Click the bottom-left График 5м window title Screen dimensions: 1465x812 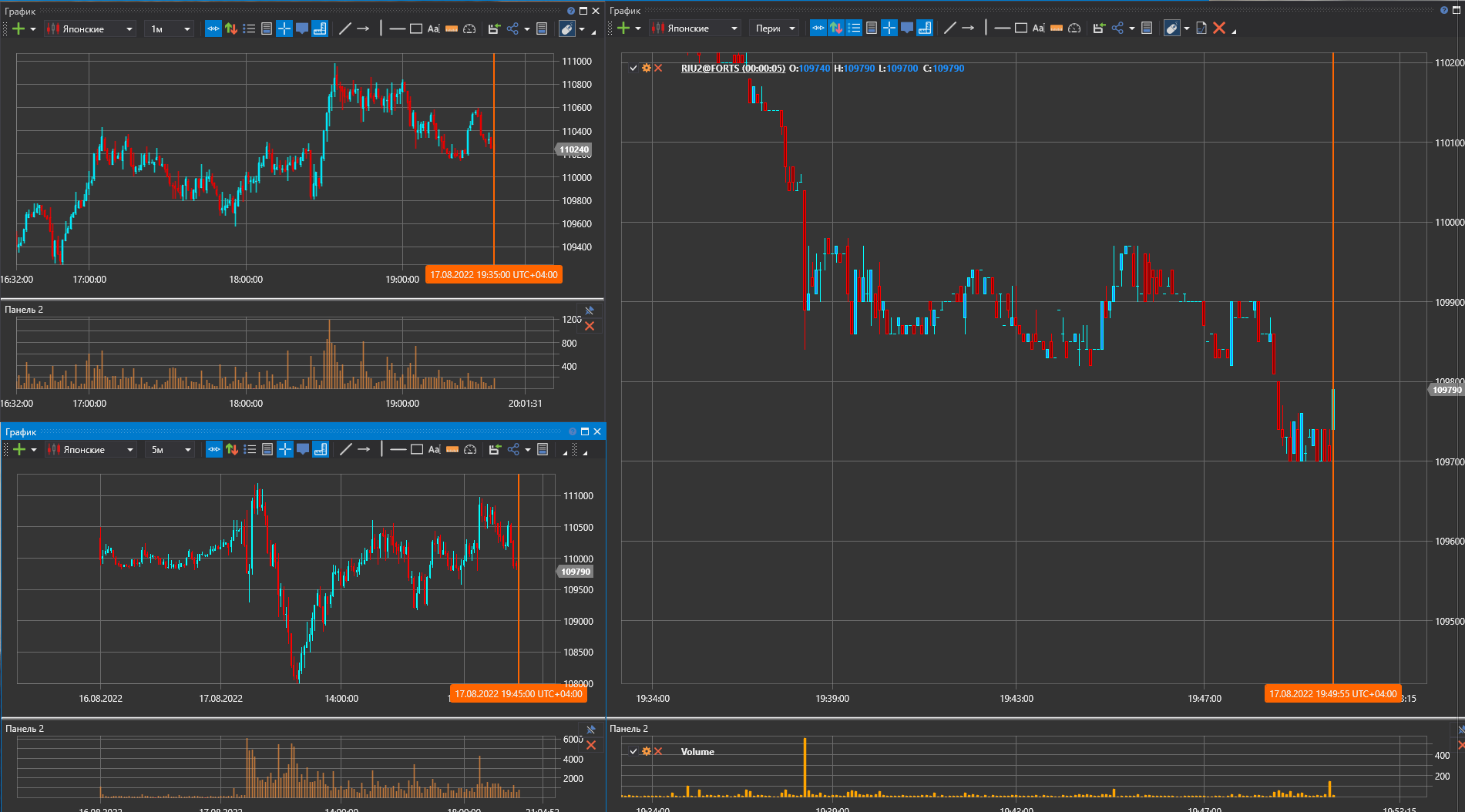[x=21, y=431]
